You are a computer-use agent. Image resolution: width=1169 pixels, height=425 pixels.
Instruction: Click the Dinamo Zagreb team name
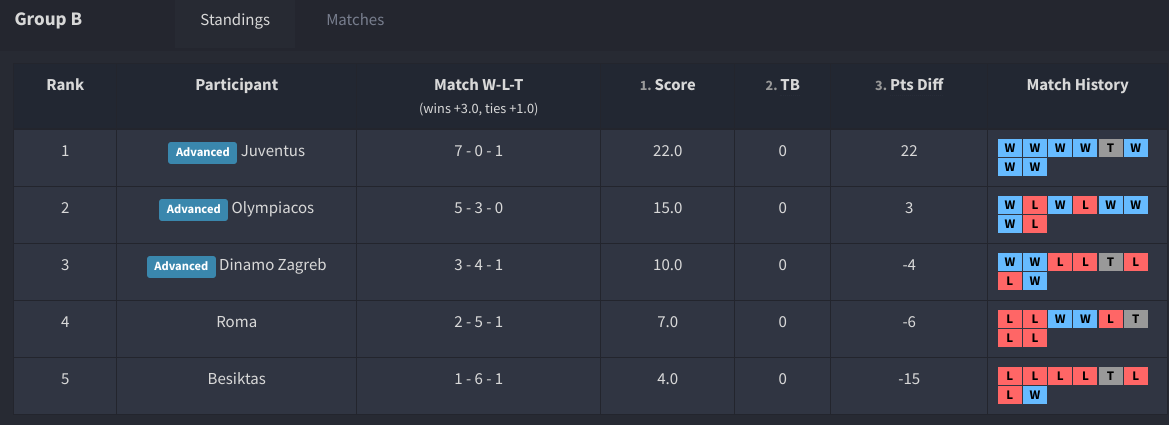click(273, 265)
